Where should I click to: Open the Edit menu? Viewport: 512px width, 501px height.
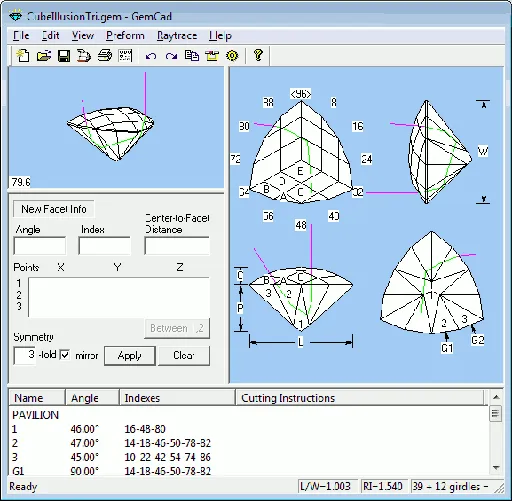click(x=51, y=36)
